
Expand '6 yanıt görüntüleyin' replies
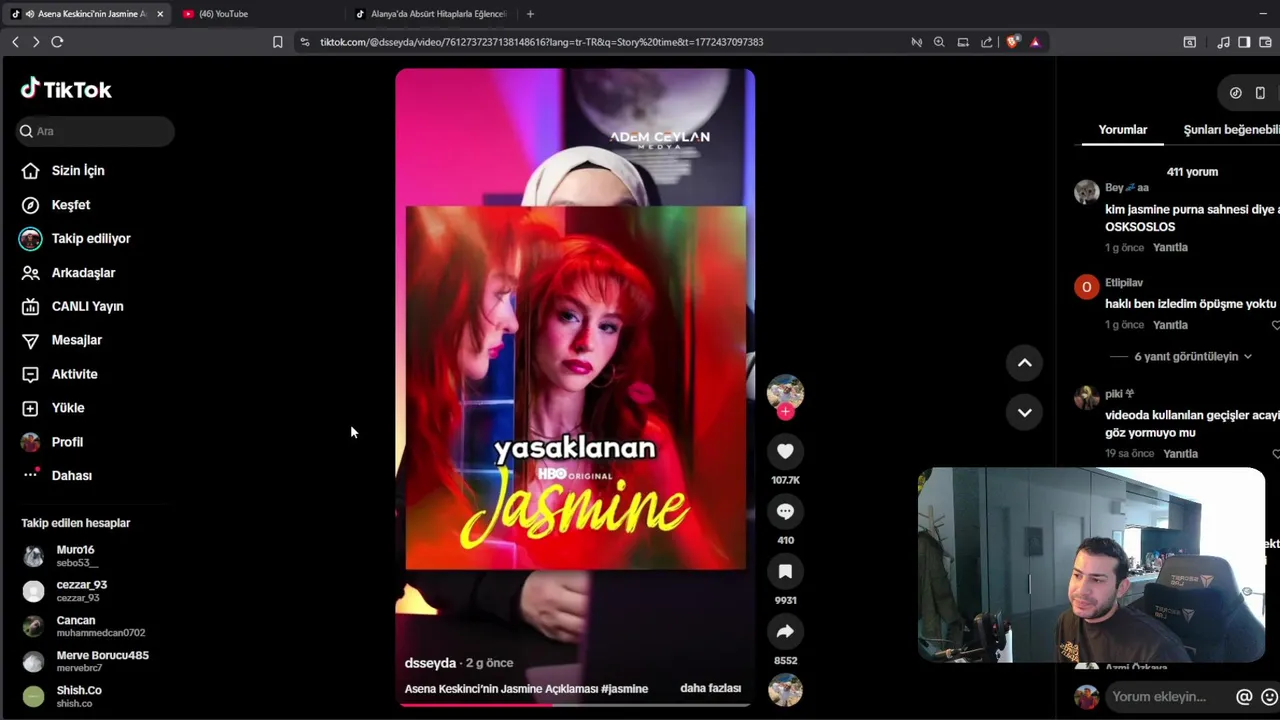1192,357
